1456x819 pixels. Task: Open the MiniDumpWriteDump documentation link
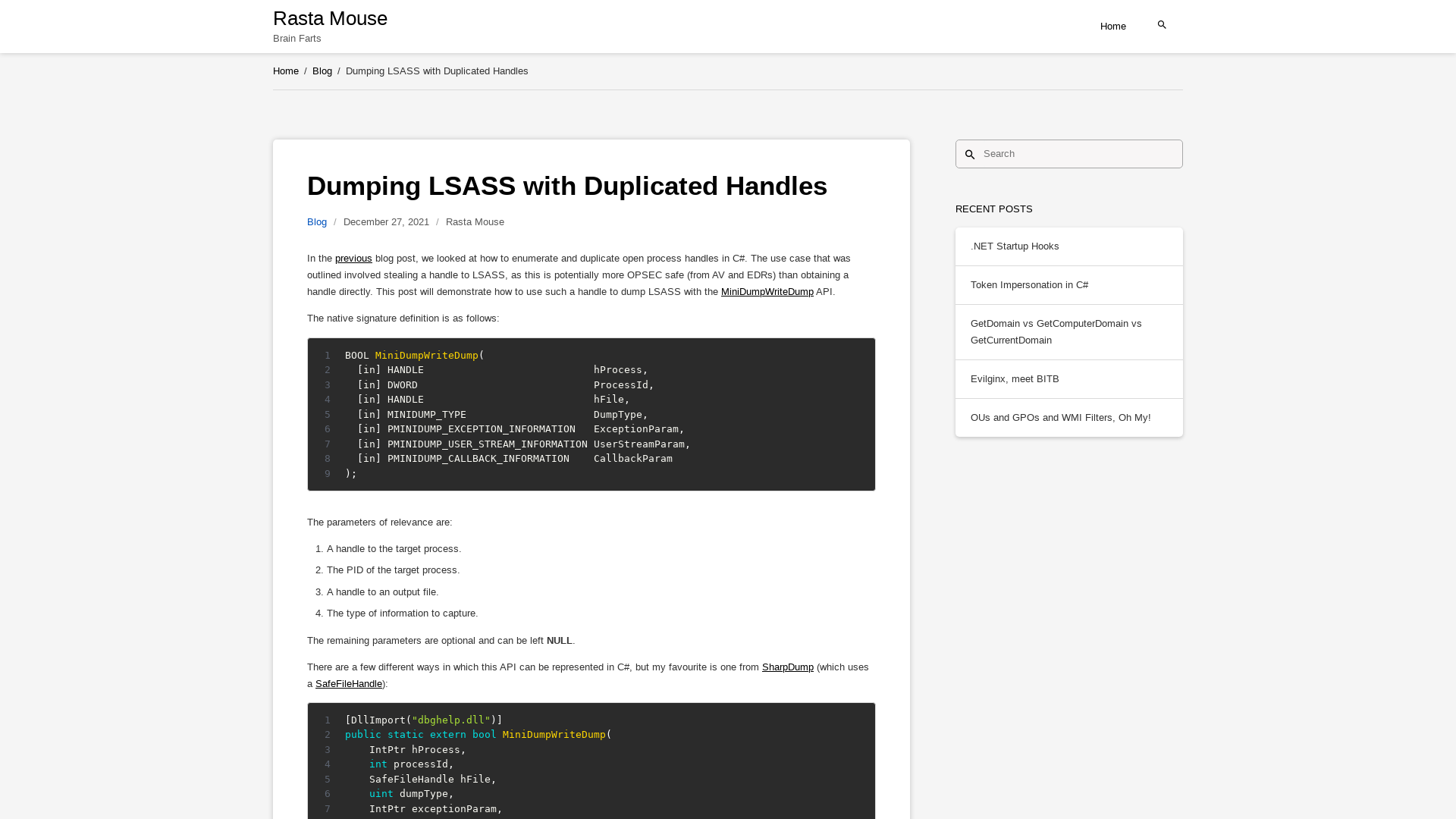(x=767, y=292)
